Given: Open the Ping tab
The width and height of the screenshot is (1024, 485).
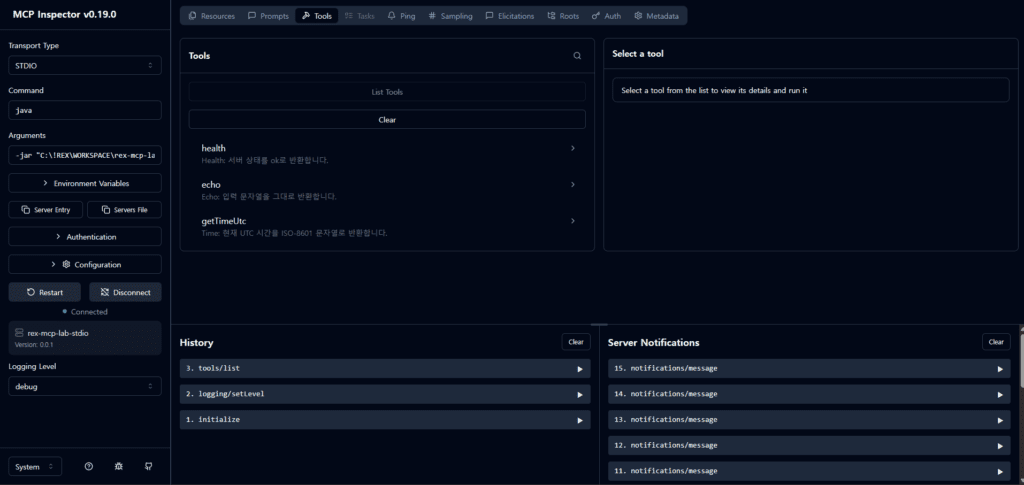Looking at the screenshot, I should point(401,16).
